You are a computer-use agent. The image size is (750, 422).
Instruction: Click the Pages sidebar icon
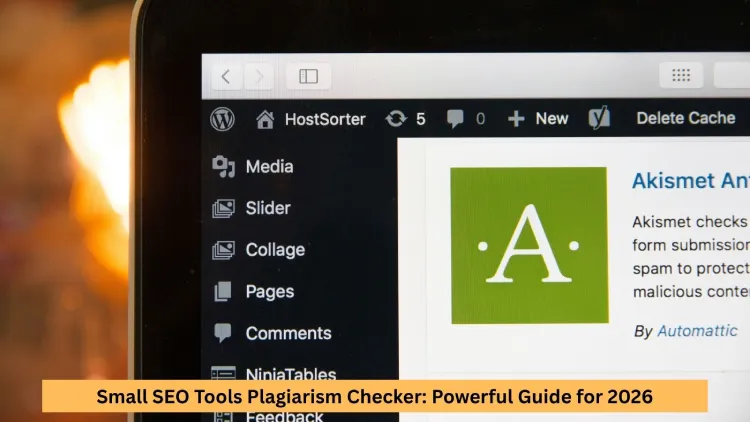click(223, 291)
